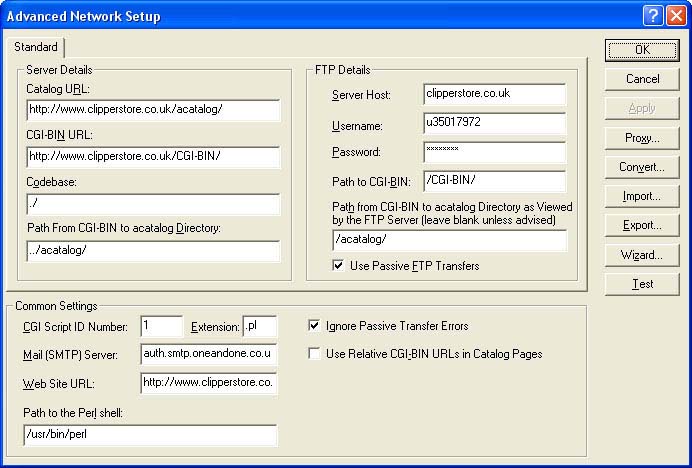Open the Proxy settings
Image resolution: width=692 pixels, height=468 pixels.
point(642,138)
